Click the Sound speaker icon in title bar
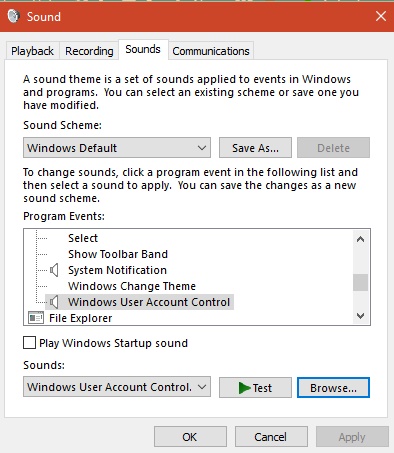The width and height of the screenshot is (394, 453). pyautogui.click(x=14, y=16)
